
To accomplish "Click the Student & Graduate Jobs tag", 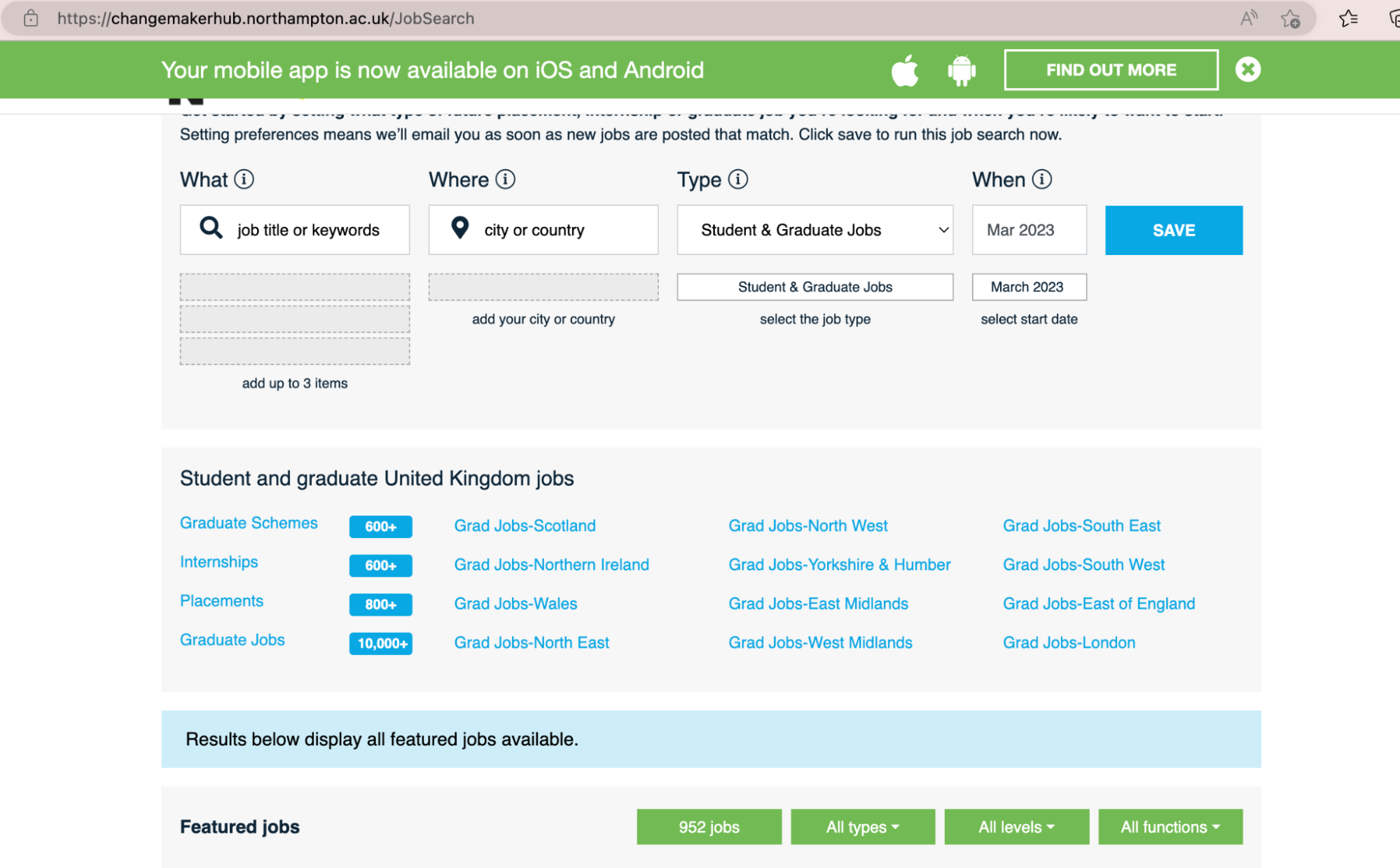I will (x=815, y=287).
